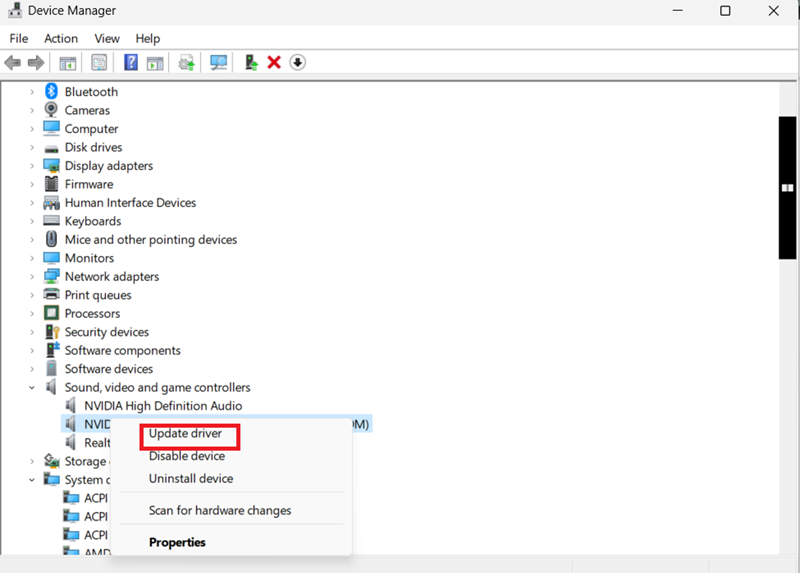
Task: Click the red X Uninstall device icon
Action: (274, 62)
